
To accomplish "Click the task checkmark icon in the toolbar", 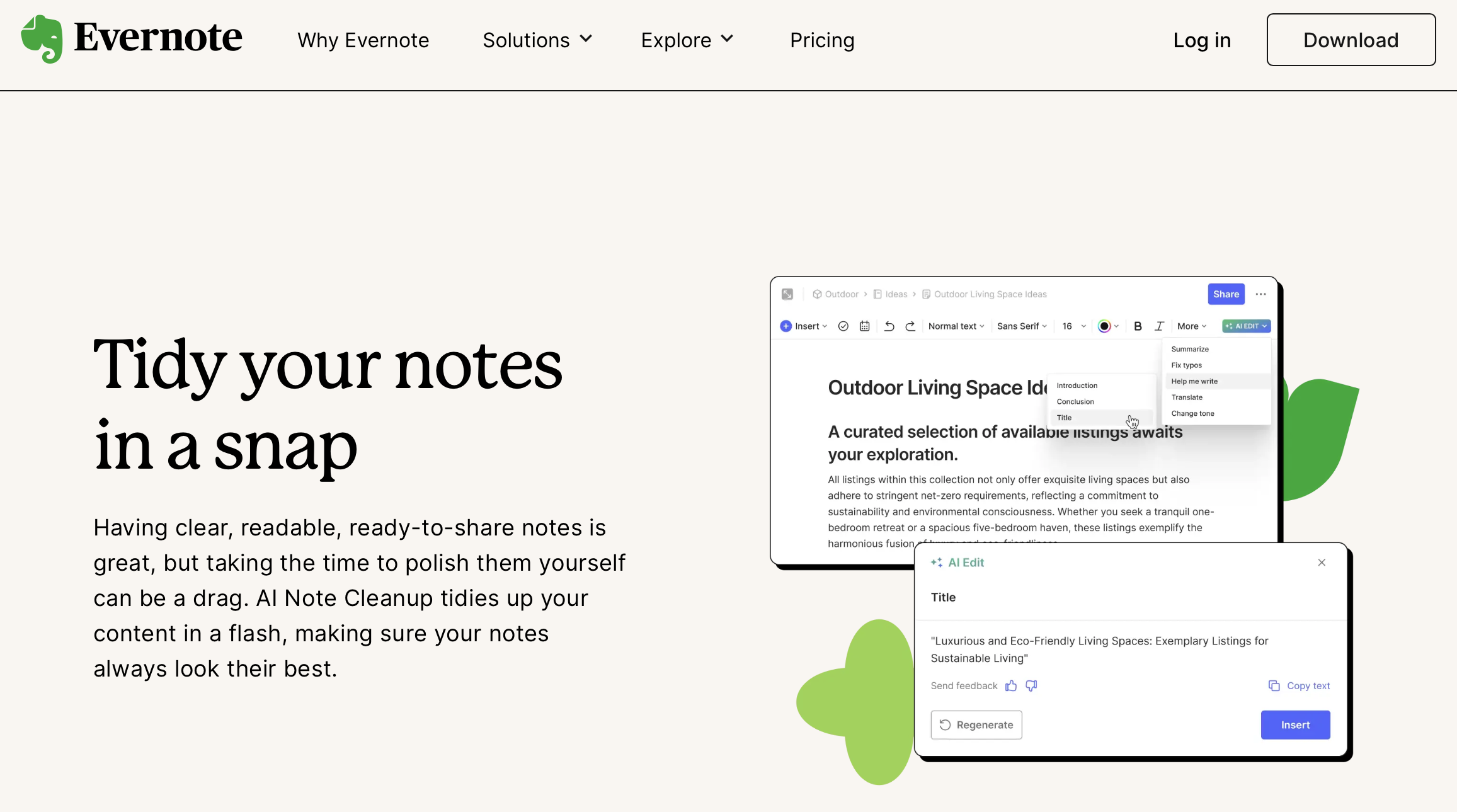I will point(843,326).
